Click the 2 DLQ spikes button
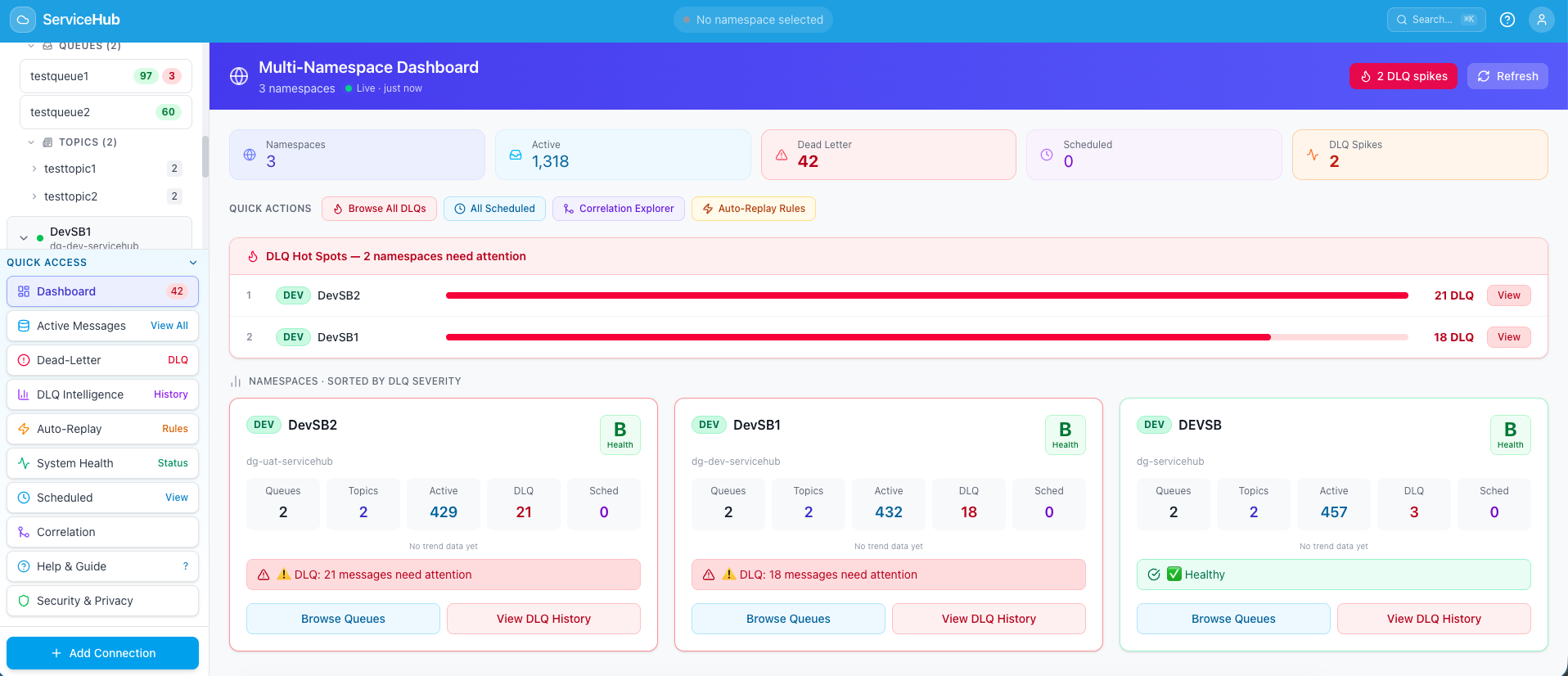The width and height of the screenshot is (1568, 676). [x=1404, y=76]
